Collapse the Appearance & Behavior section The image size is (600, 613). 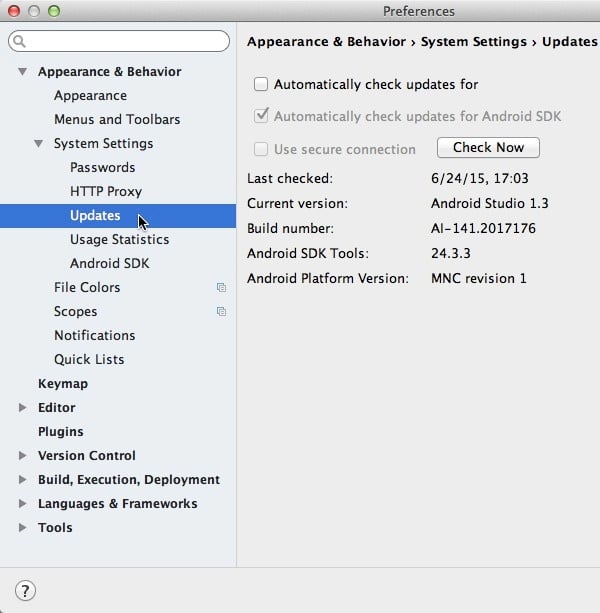(x=23, y=72)
